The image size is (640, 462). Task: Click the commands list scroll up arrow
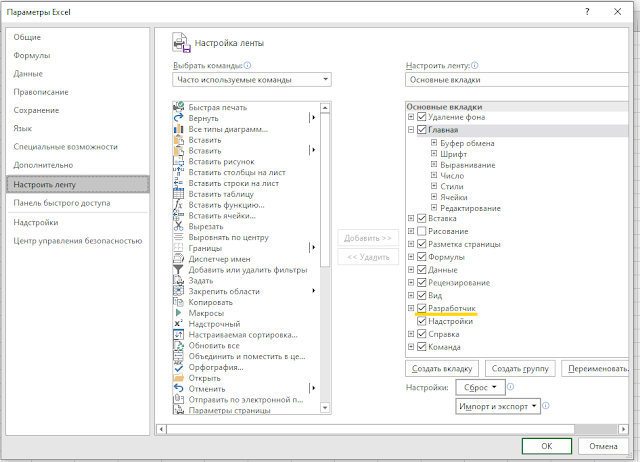(x=325, y=108)
